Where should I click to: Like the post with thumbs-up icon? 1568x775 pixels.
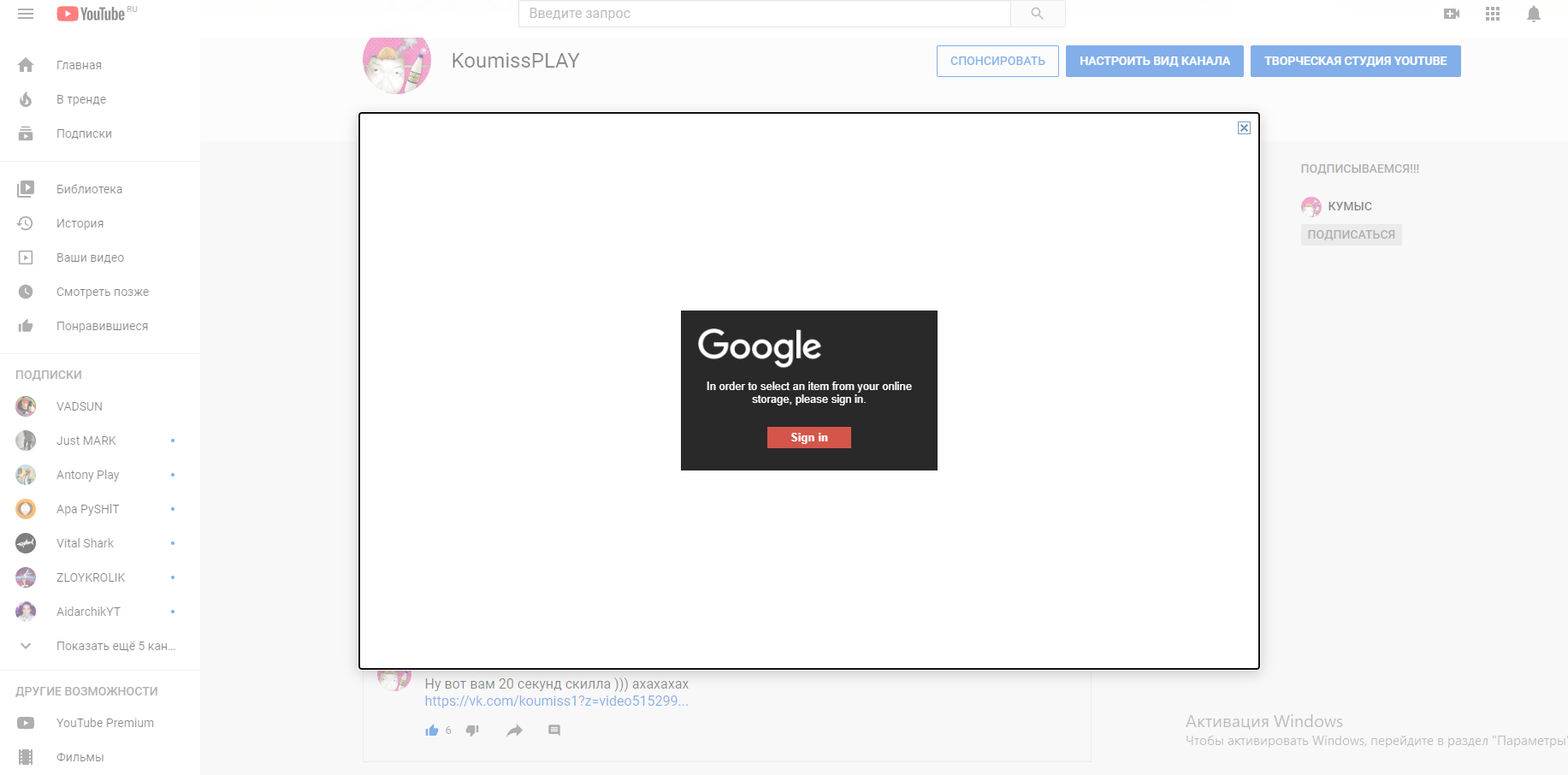click(x=432, y=731)
